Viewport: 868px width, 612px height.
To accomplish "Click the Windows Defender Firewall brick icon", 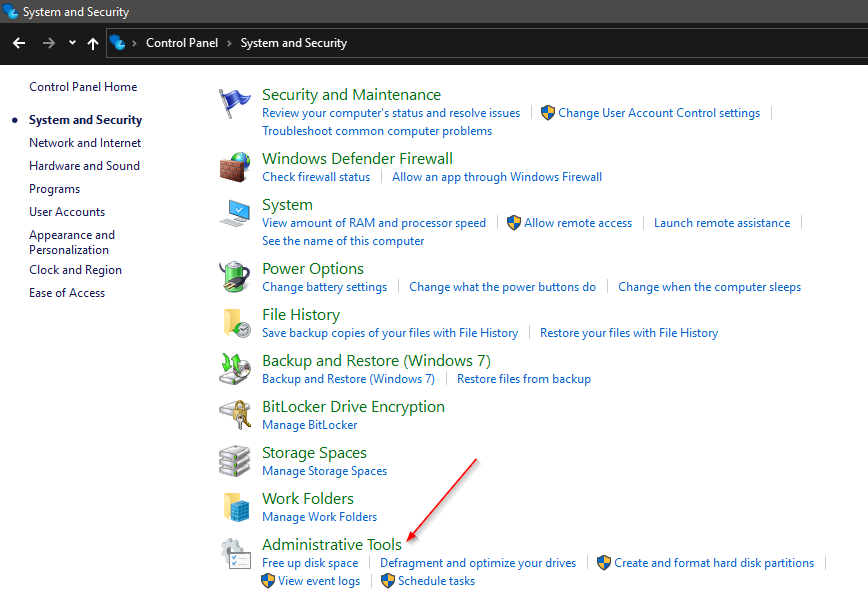I will (235, 167).
